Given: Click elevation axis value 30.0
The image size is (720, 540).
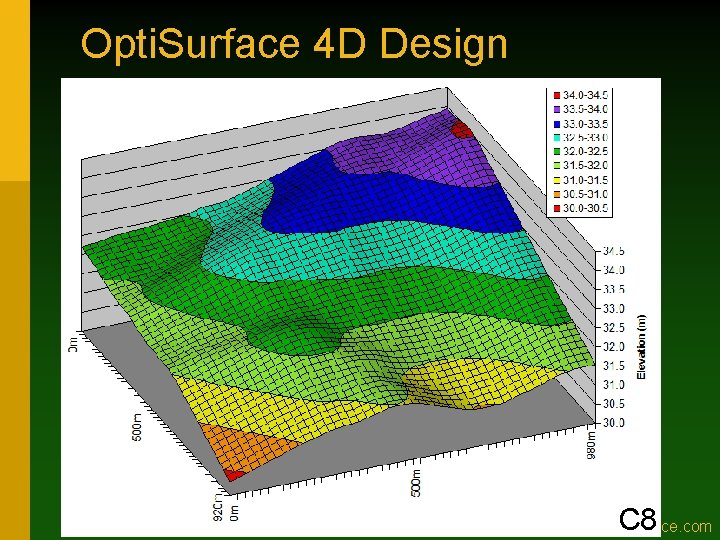Looking at the screenshot, I should point(613,422).
